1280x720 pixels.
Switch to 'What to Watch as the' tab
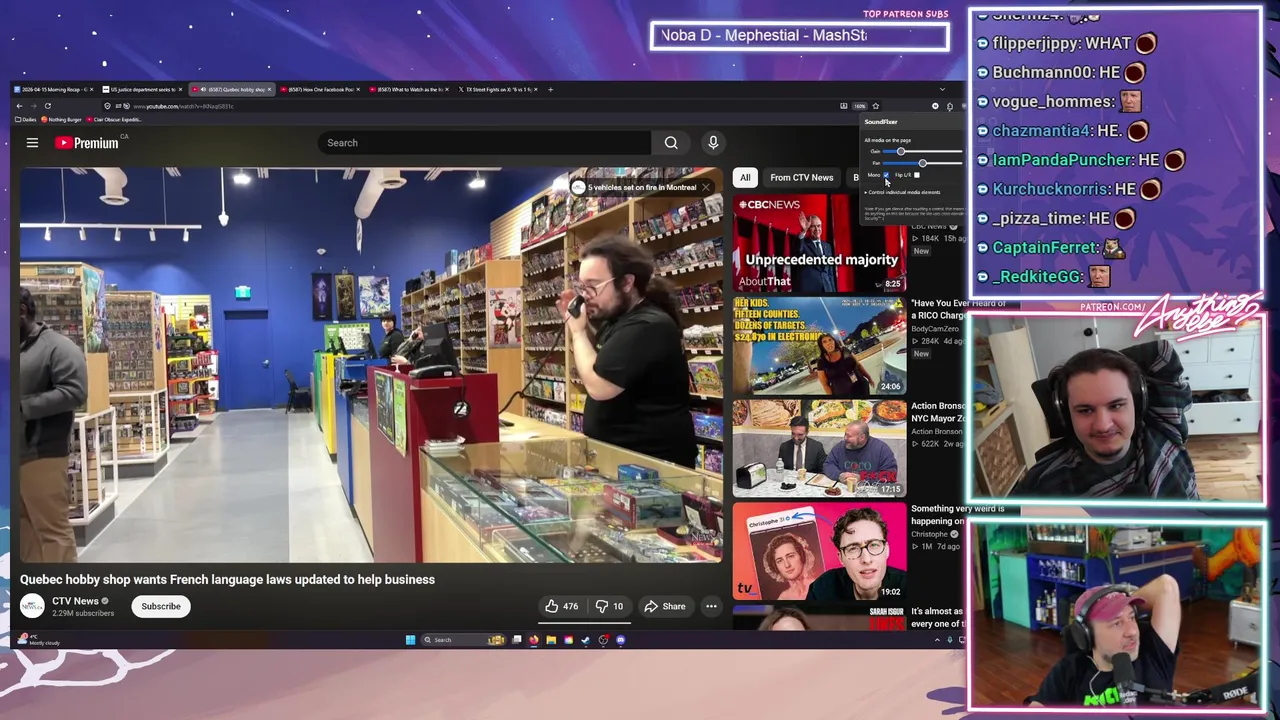pyautogui.click(x=409, y=89)
